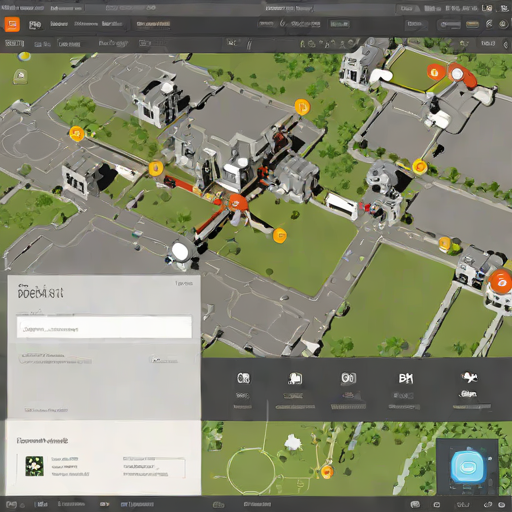Viewport: 512px width, 512px height.
Task: Click the large blue rounded square button
Action: pyautogui.click(x=468, y=466)
